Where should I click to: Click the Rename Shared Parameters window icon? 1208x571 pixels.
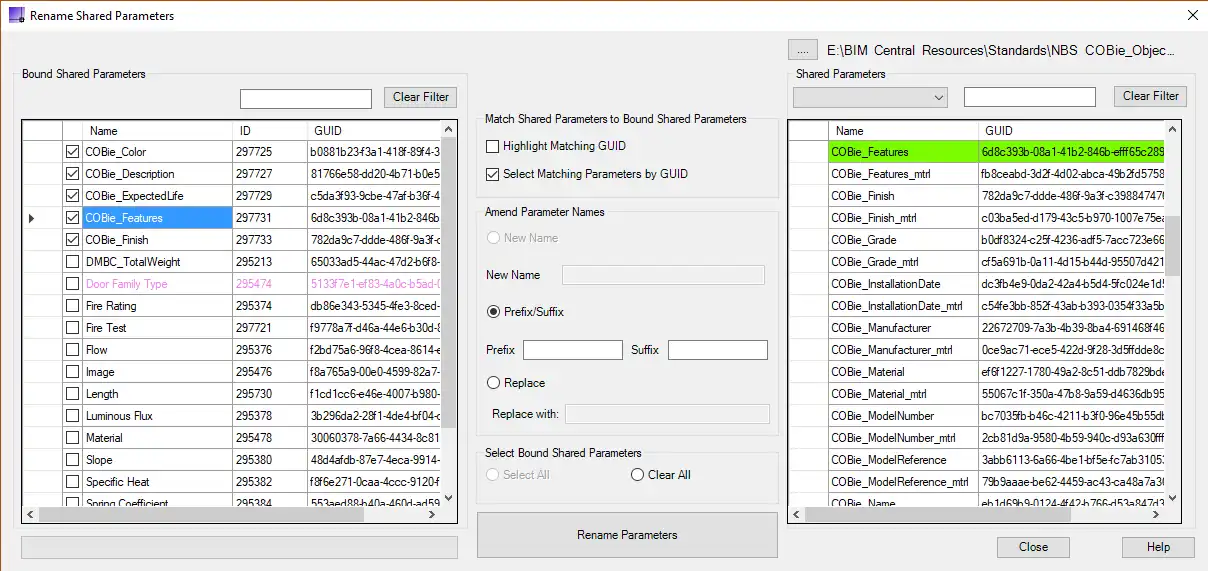click(16, 15)
